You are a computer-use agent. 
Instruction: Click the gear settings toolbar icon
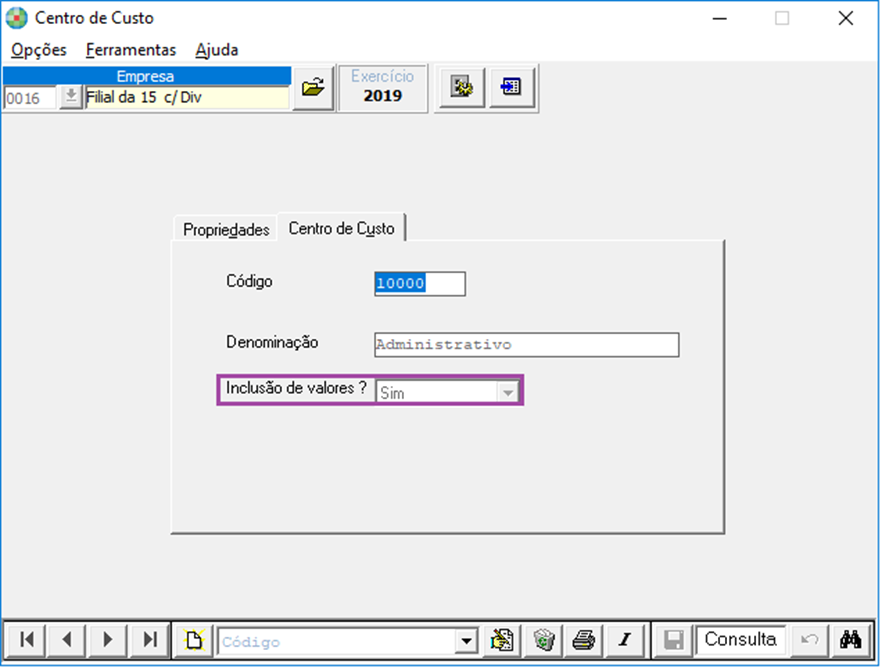[461, 87]
